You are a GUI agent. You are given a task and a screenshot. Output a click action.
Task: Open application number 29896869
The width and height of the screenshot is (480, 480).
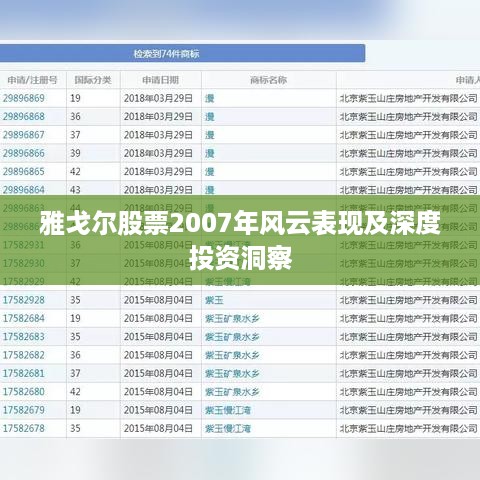(24, 98)
